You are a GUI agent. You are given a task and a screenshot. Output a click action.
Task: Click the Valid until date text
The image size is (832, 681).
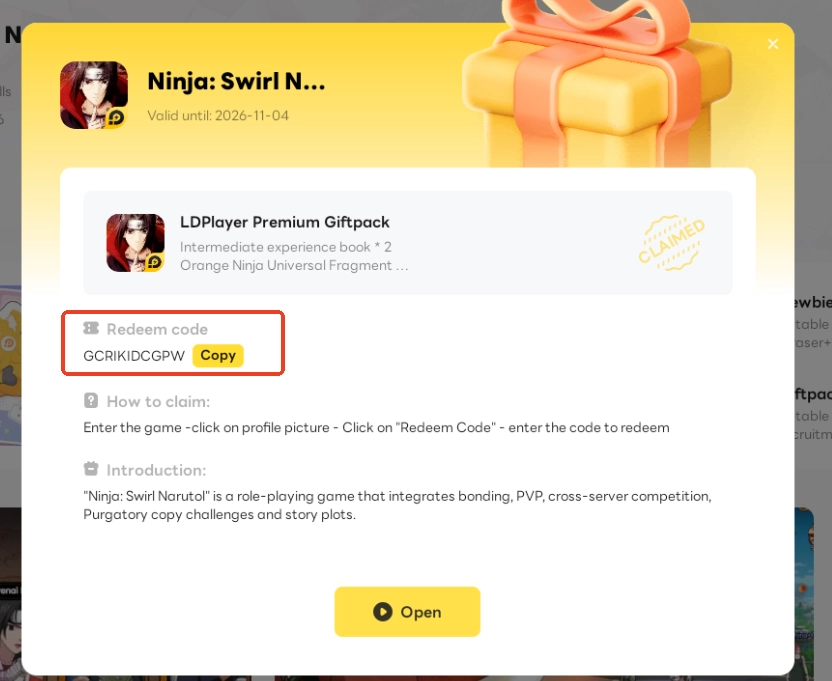[x=218, y=115]
